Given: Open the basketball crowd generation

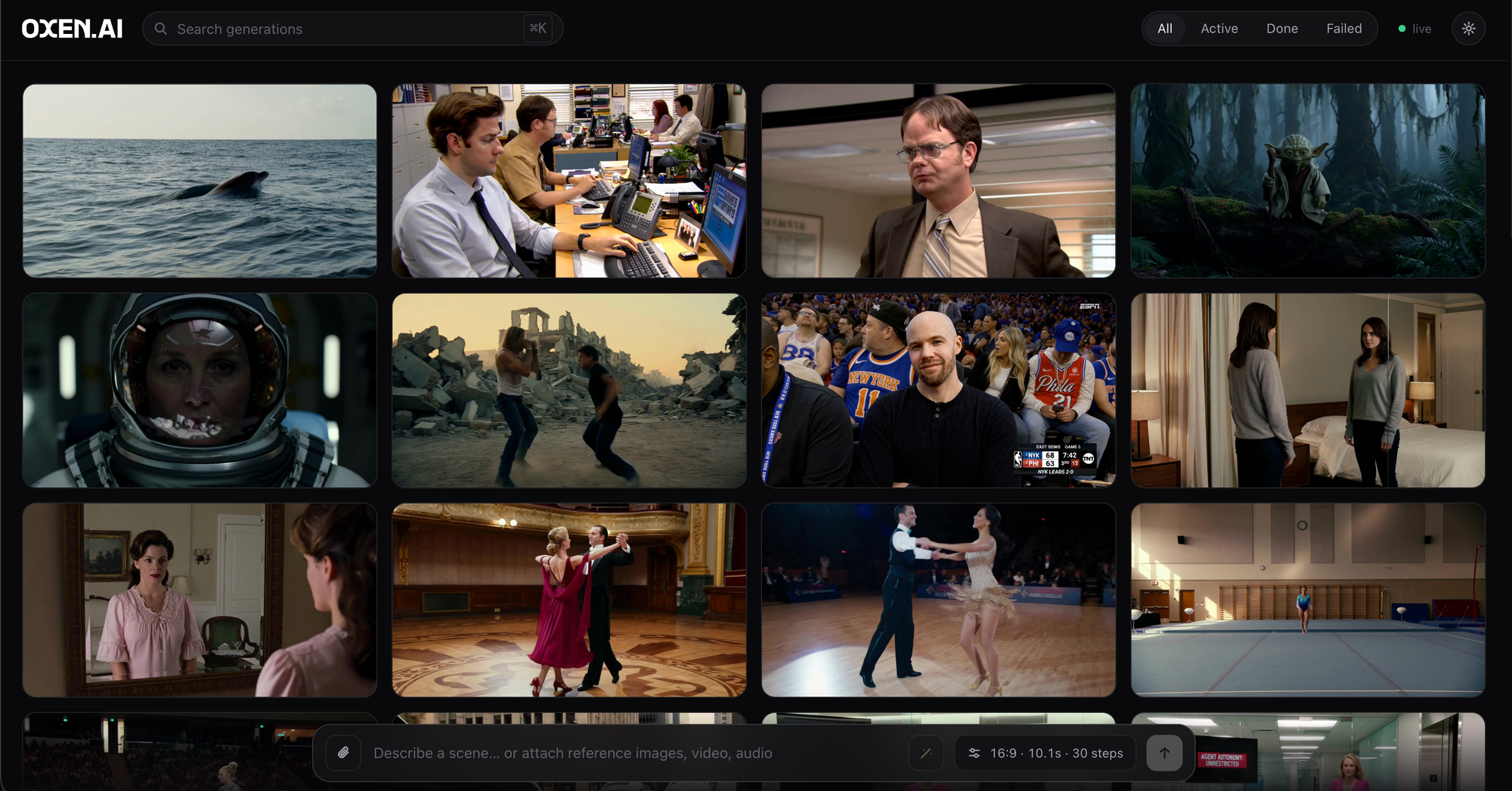Looking at the screenshot, I should coord(938,390).
